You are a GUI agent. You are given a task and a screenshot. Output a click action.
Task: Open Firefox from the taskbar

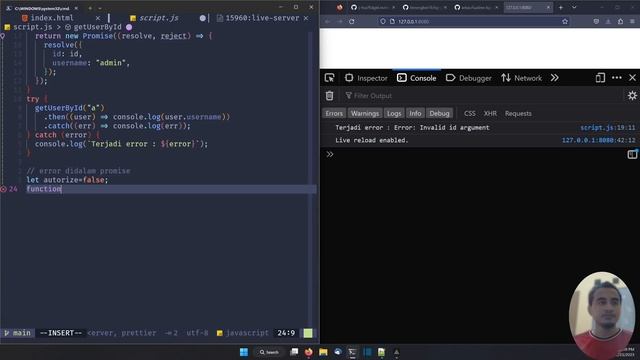[x=309, y=352]
